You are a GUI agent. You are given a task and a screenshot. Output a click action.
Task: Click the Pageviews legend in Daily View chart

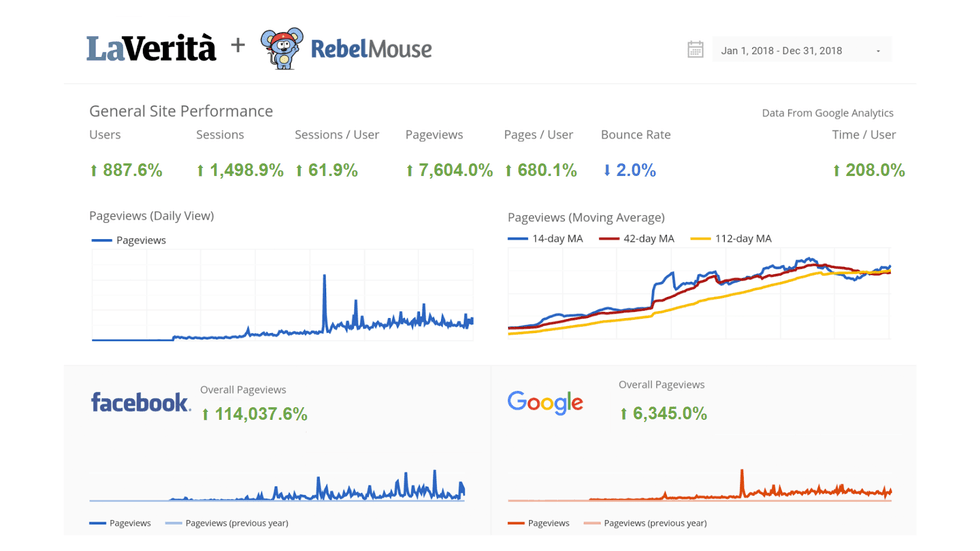(x=129, y=241)
